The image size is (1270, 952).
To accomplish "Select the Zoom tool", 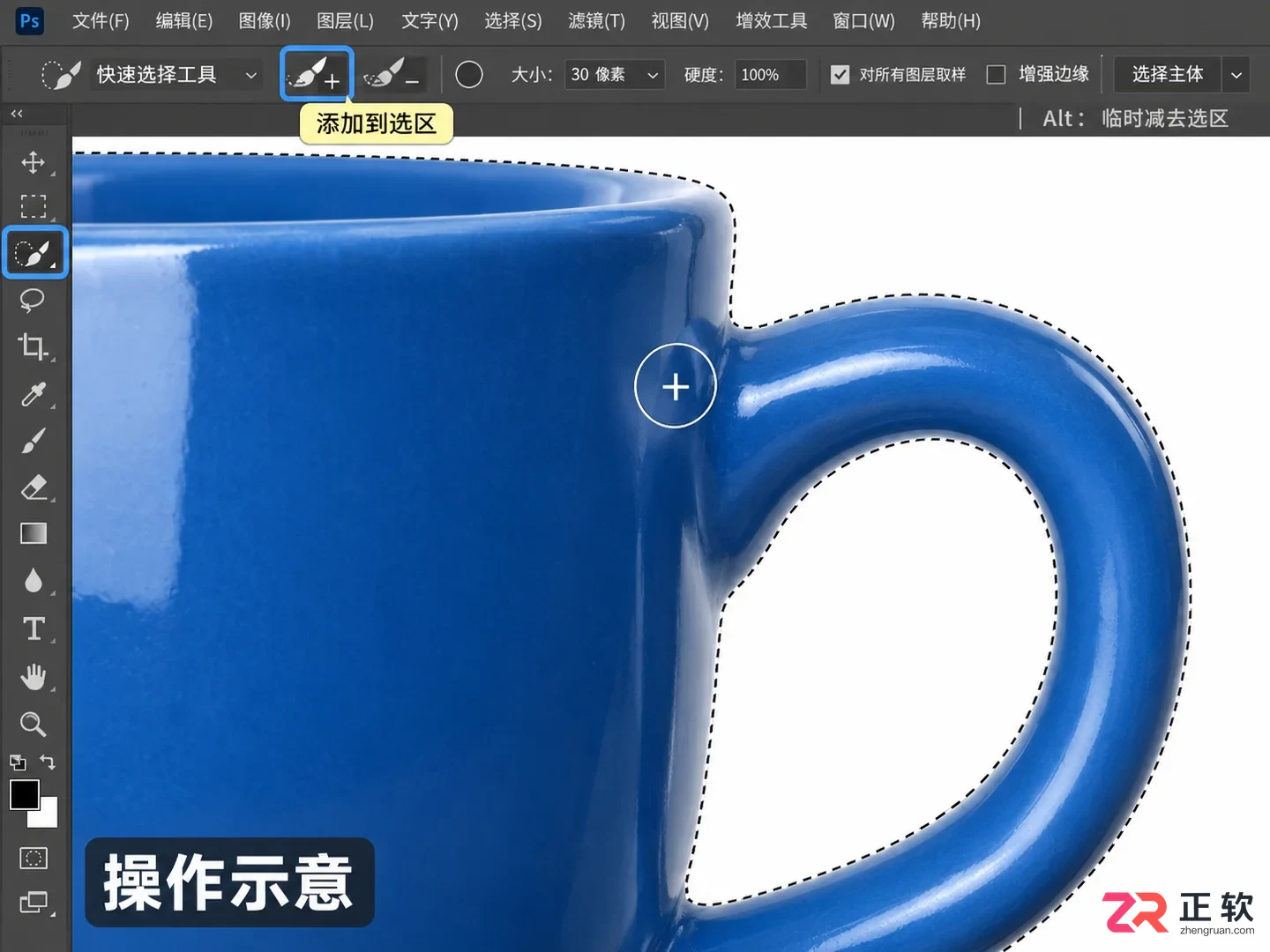I will click(34, 725).
